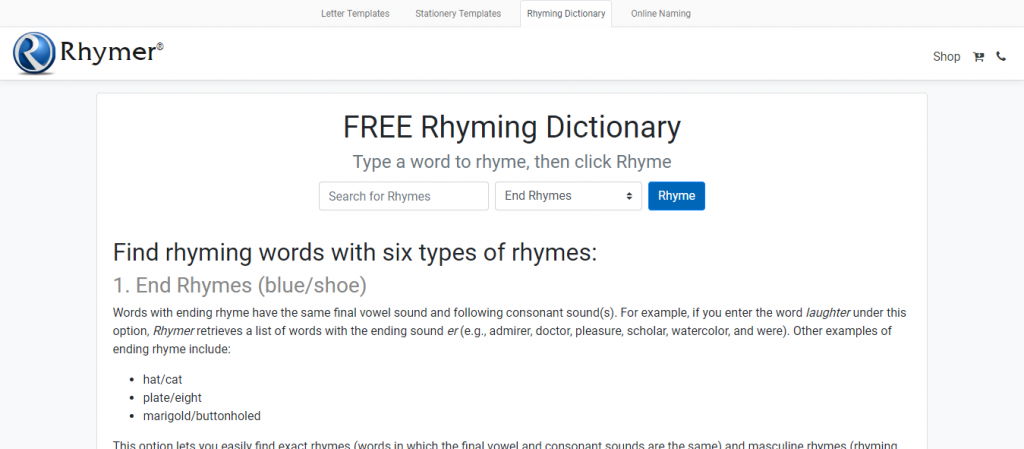Image resolution: width=1024 pixels, height=449 pixels.
Task: Click 'Type a word to rhyme' subtitle
Action: point(512,162)
